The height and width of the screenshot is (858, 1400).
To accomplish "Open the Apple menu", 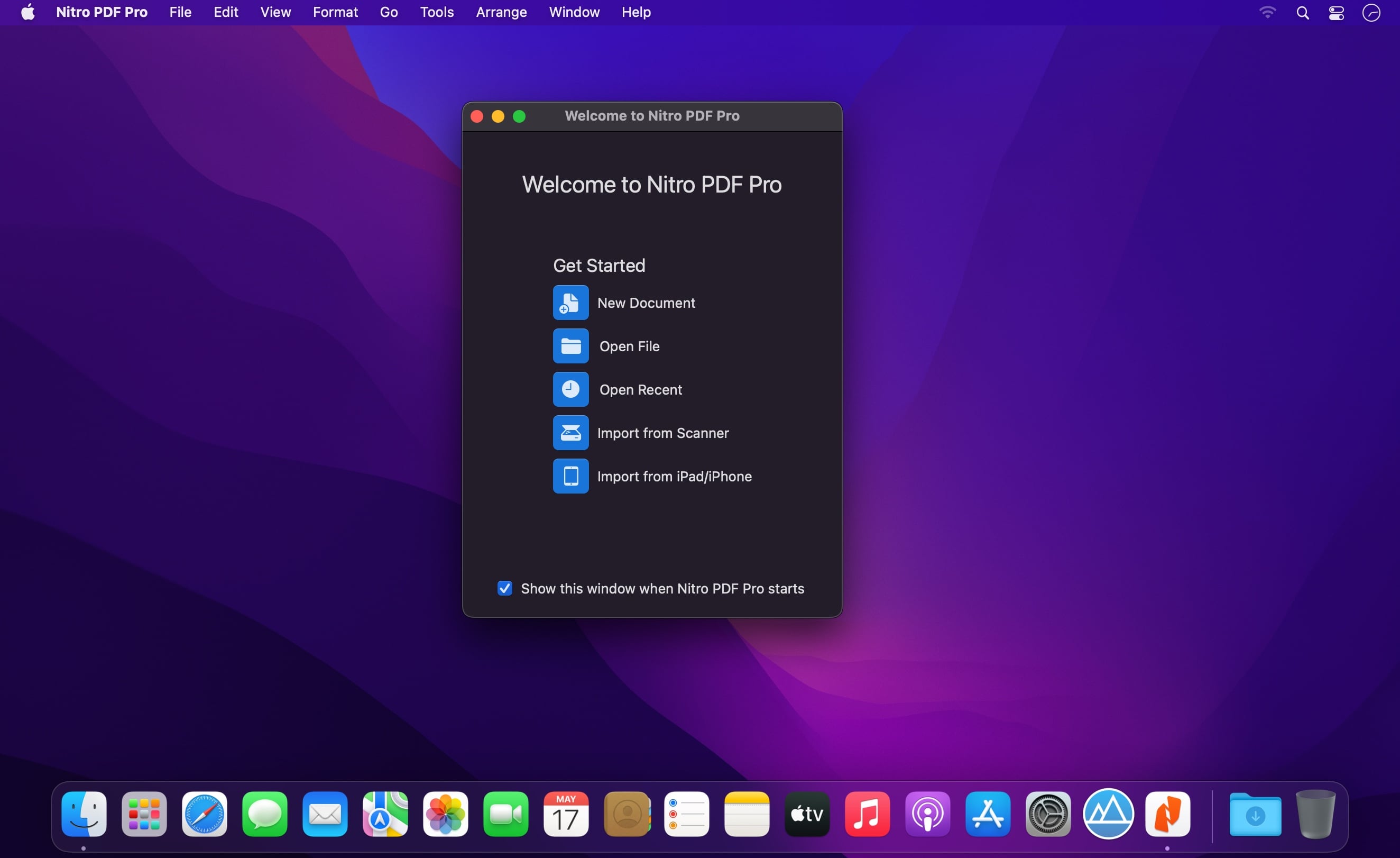I will [x=28, y=13].
